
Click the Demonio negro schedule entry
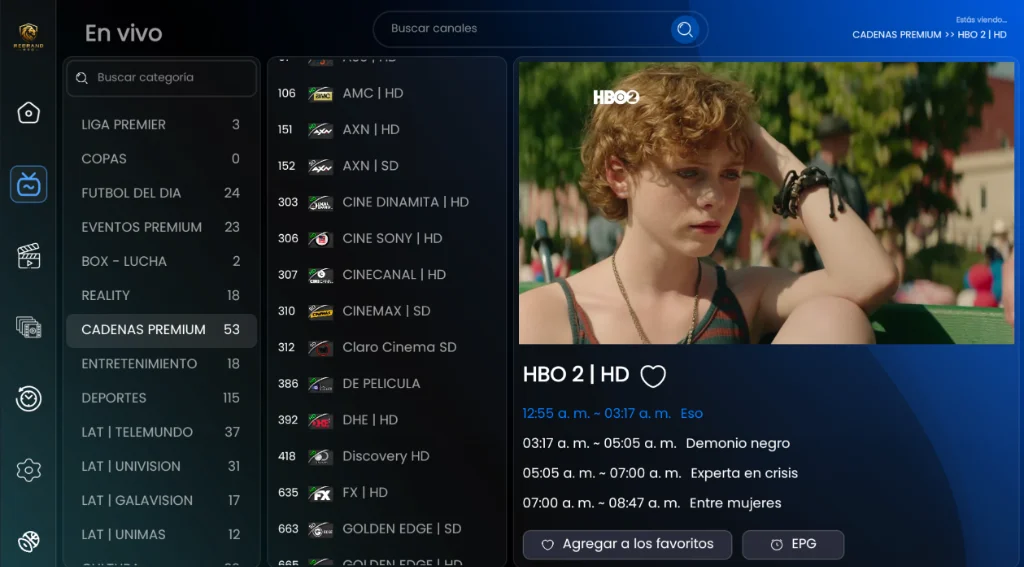coord(656,444)
